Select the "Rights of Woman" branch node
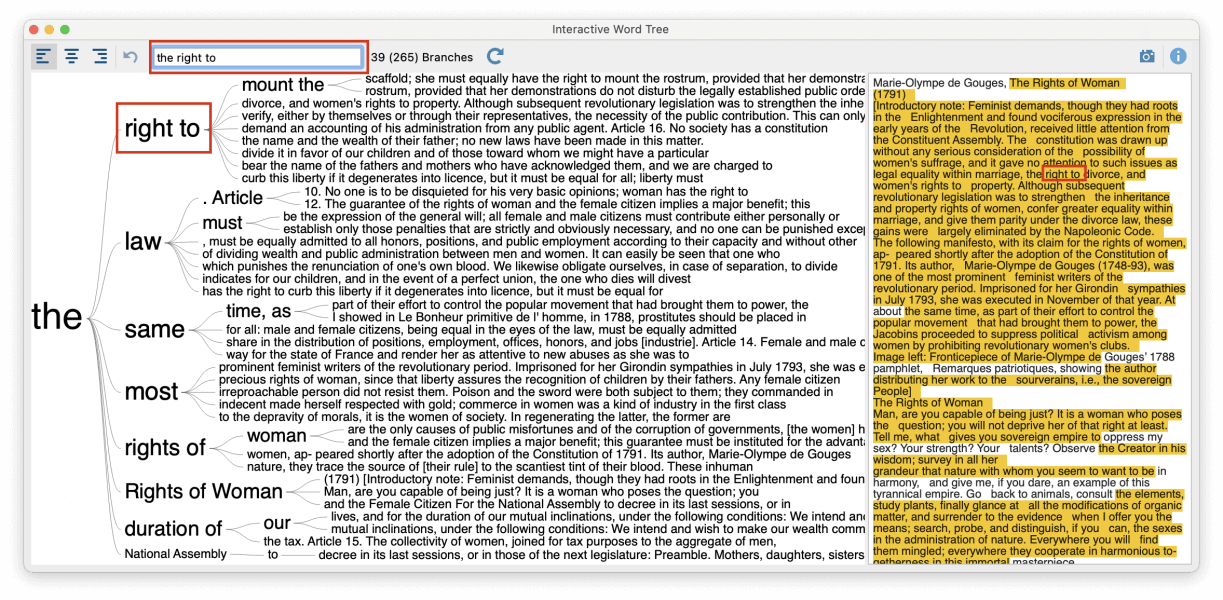The width and height of the screenshot is (1223, 600). (x=204, y=491)
